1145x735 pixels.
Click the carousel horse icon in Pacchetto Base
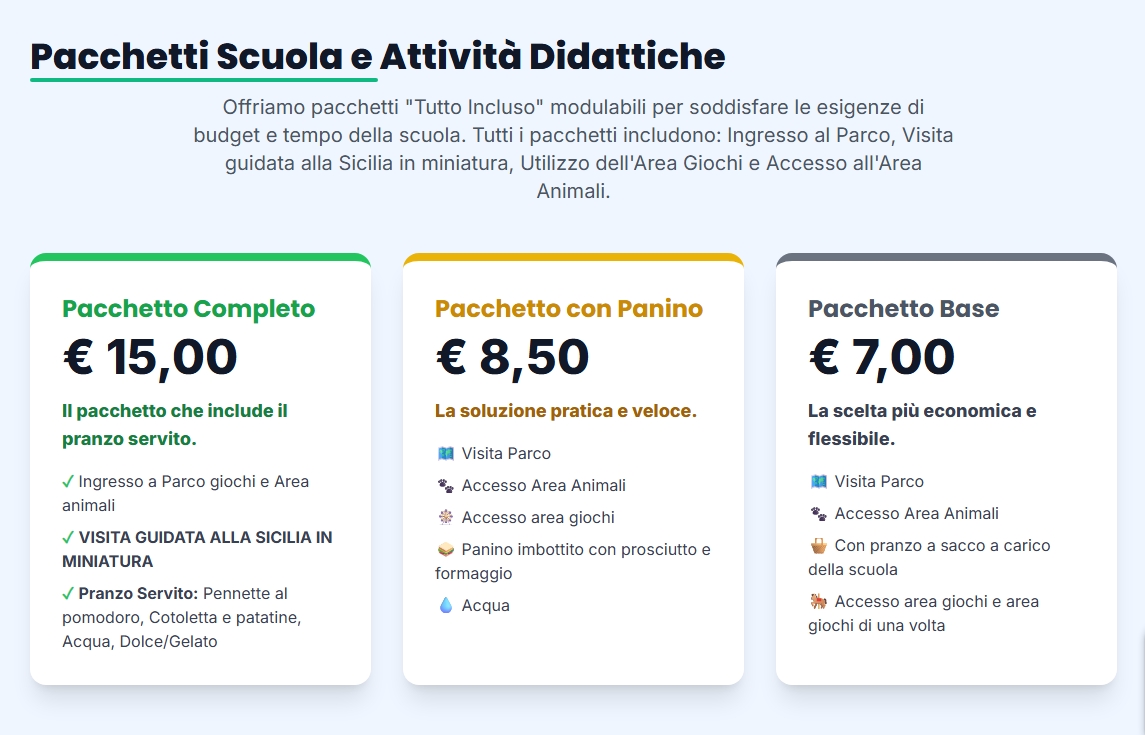tap(819, 602)
